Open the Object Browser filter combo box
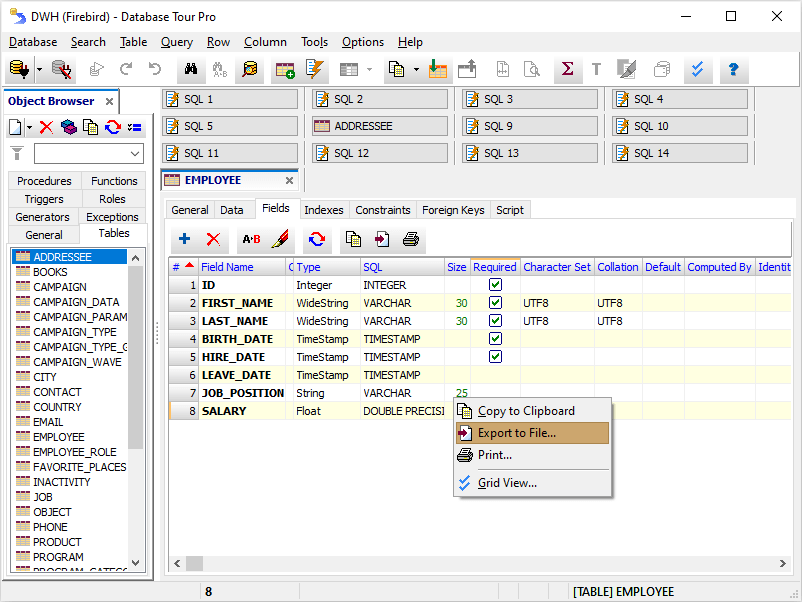Viewport: 802px width, 602px height. (x=135, y=153)
